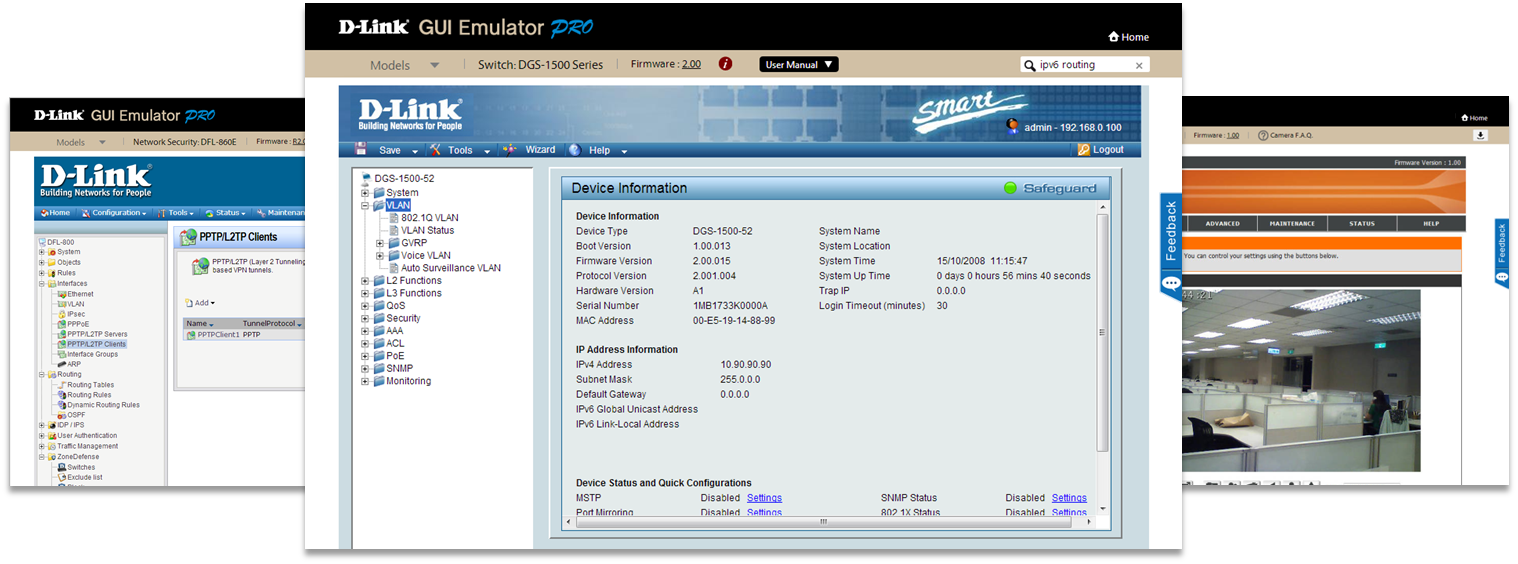
Task: Click the horizontal scrollbar of the Device Information panel
Action: click(x=824, y=521)
